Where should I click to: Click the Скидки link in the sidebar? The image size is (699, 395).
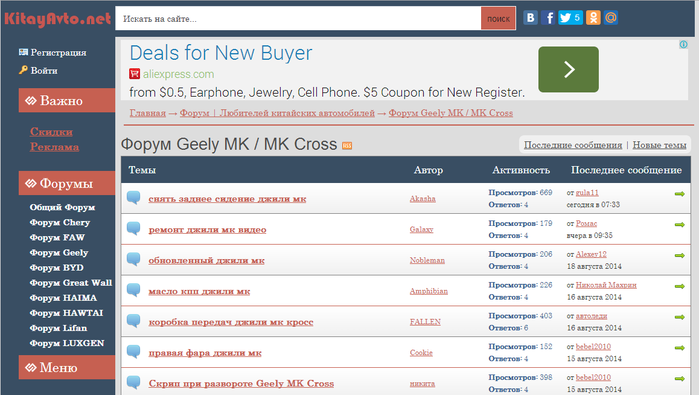click(x=51, y=132)
